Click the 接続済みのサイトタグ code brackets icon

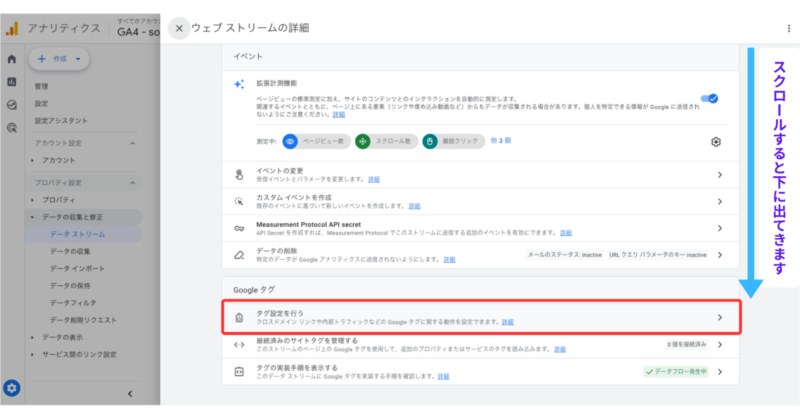tap(239, 344)
